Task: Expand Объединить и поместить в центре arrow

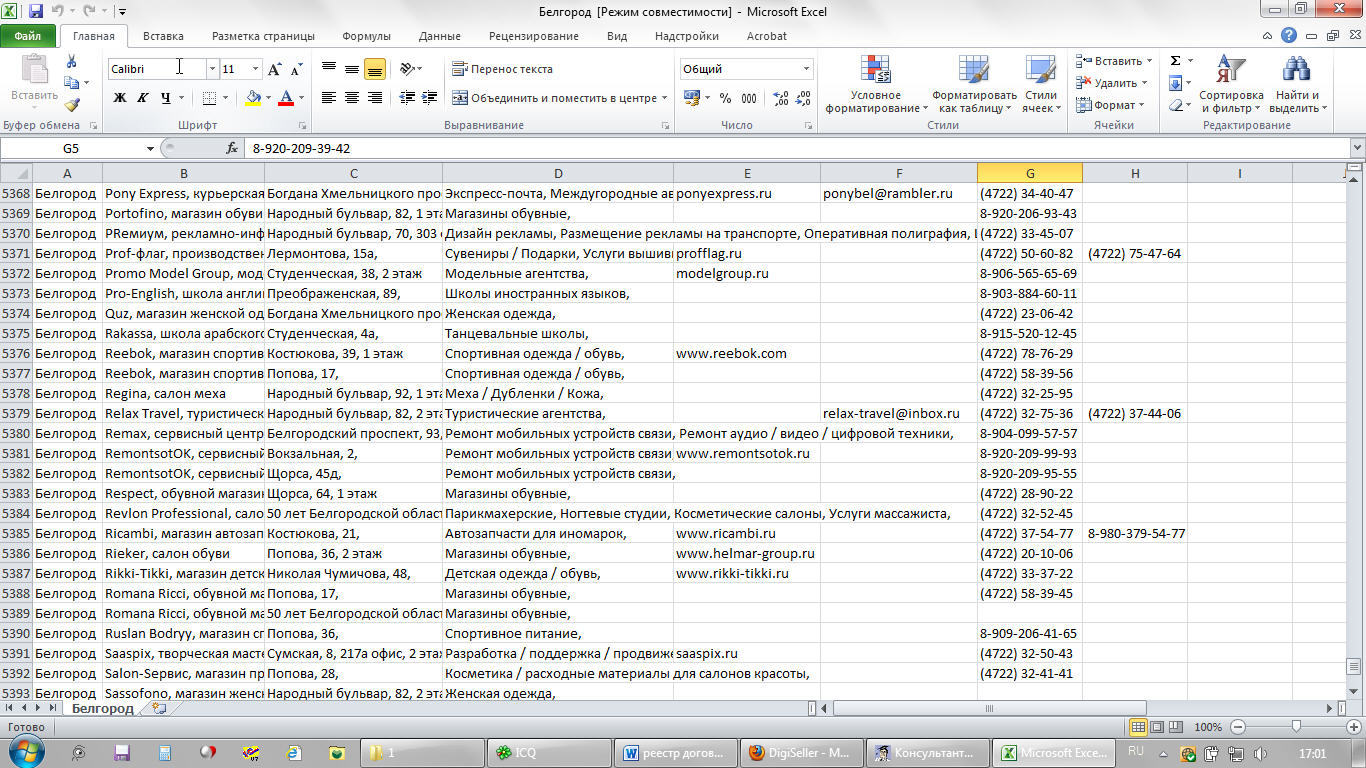Action: pos(664,98)
